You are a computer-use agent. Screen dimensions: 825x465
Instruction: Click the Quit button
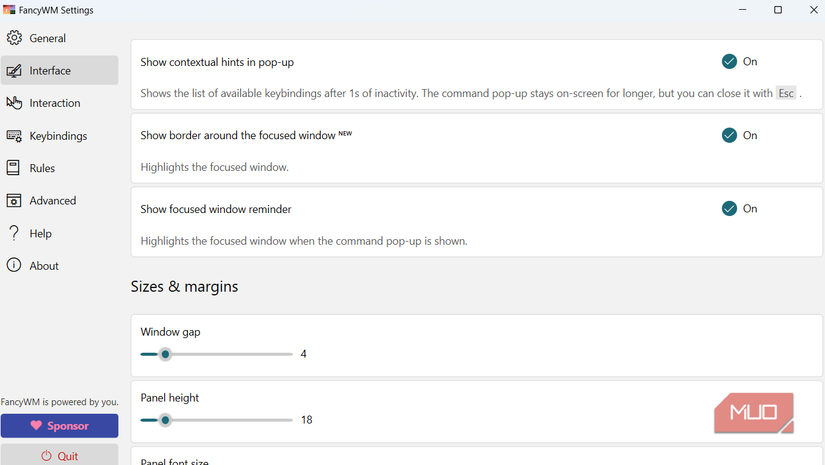59,455
